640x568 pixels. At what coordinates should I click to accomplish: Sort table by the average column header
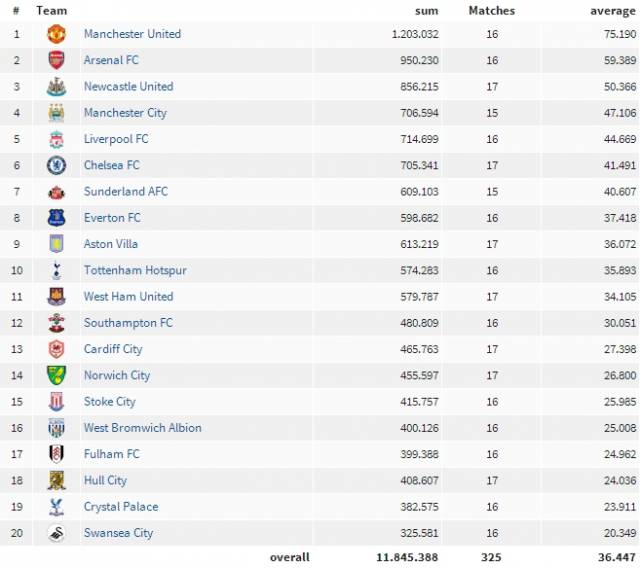click(x=613, y=11)
